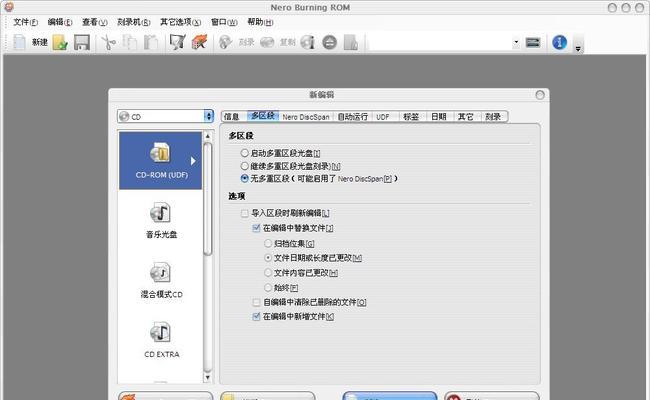
Task: Select the 音乐光盘 audio CD type
Action: point(161,221)
